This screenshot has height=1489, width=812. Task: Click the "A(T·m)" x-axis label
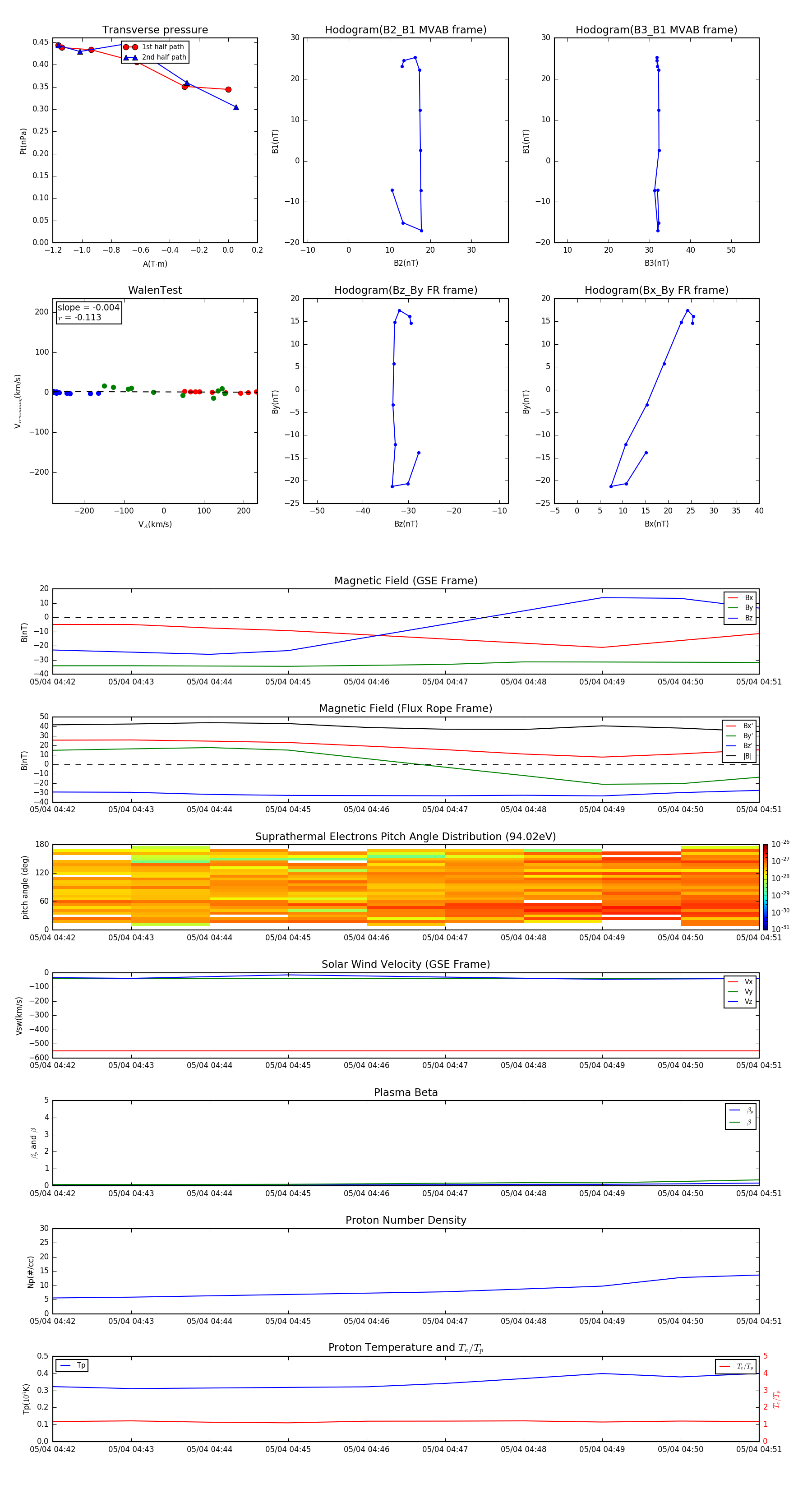(155, 264)
